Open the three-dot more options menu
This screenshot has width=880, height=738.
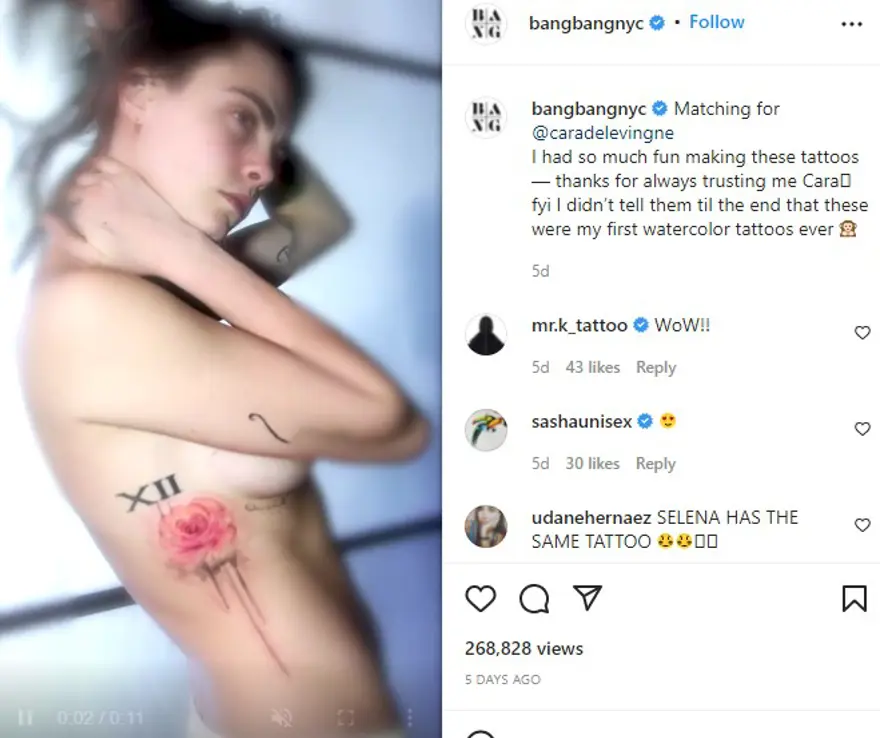pos(851,24)
